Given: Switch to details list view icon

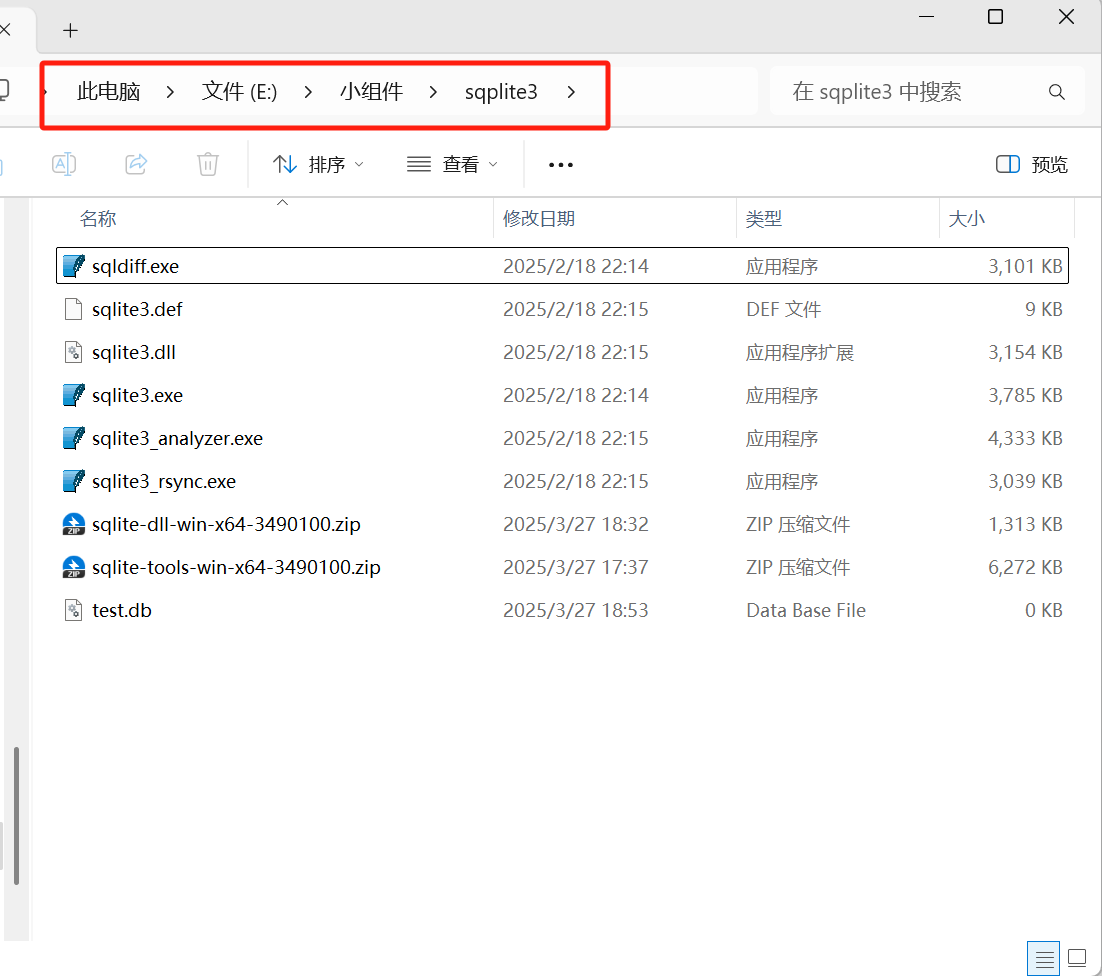Looking at the screenshot, I should coord(1044,958).
